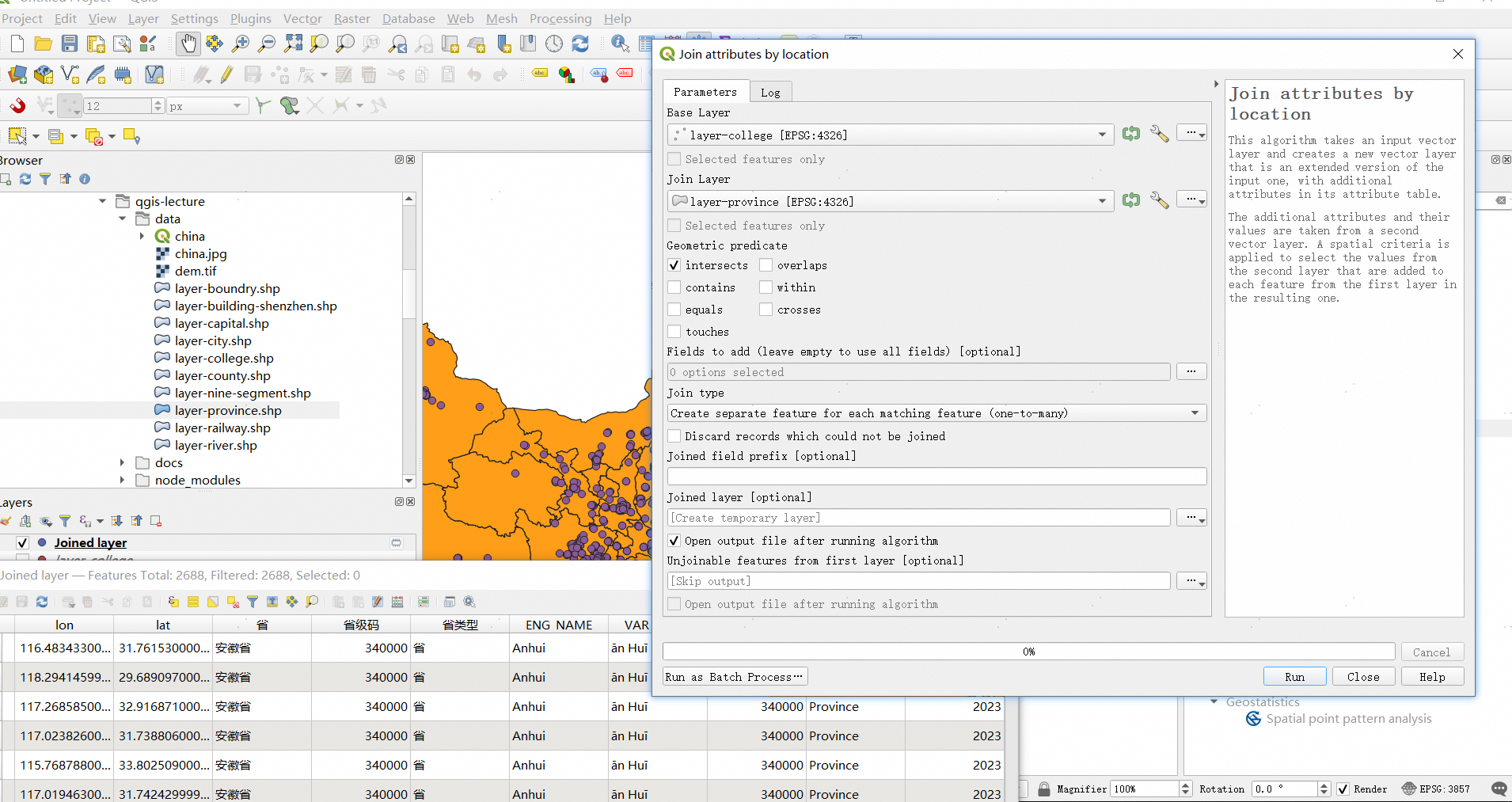Image resolution: width=1512 pixels, height=802 pixels.
Task: Click the Run button
Action: pos(1294,677)
